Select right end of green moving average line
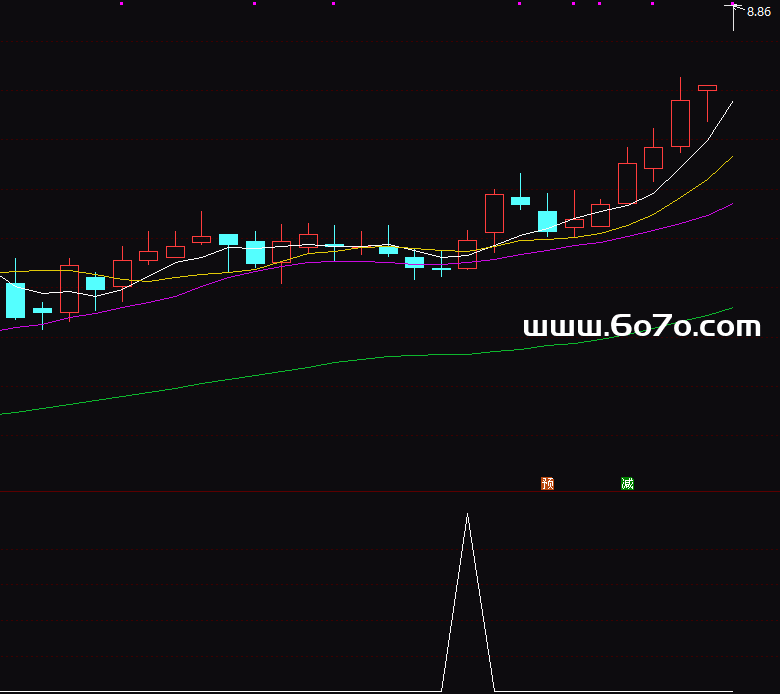Viewport: 780px width, 694px height. pos(732,308)
